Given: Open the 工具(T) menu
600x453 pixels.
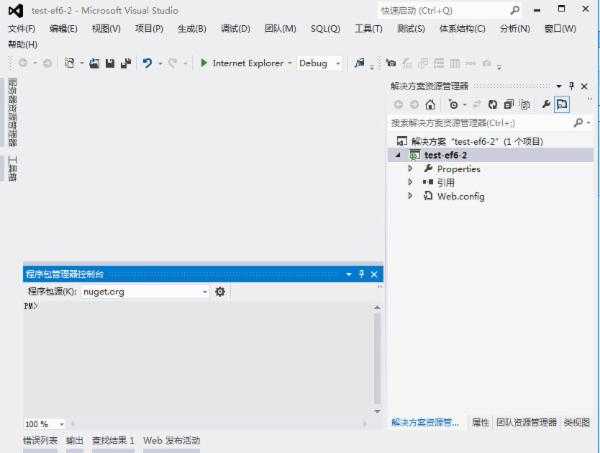Looking at the screenshot, I should (x=368, y=29).
